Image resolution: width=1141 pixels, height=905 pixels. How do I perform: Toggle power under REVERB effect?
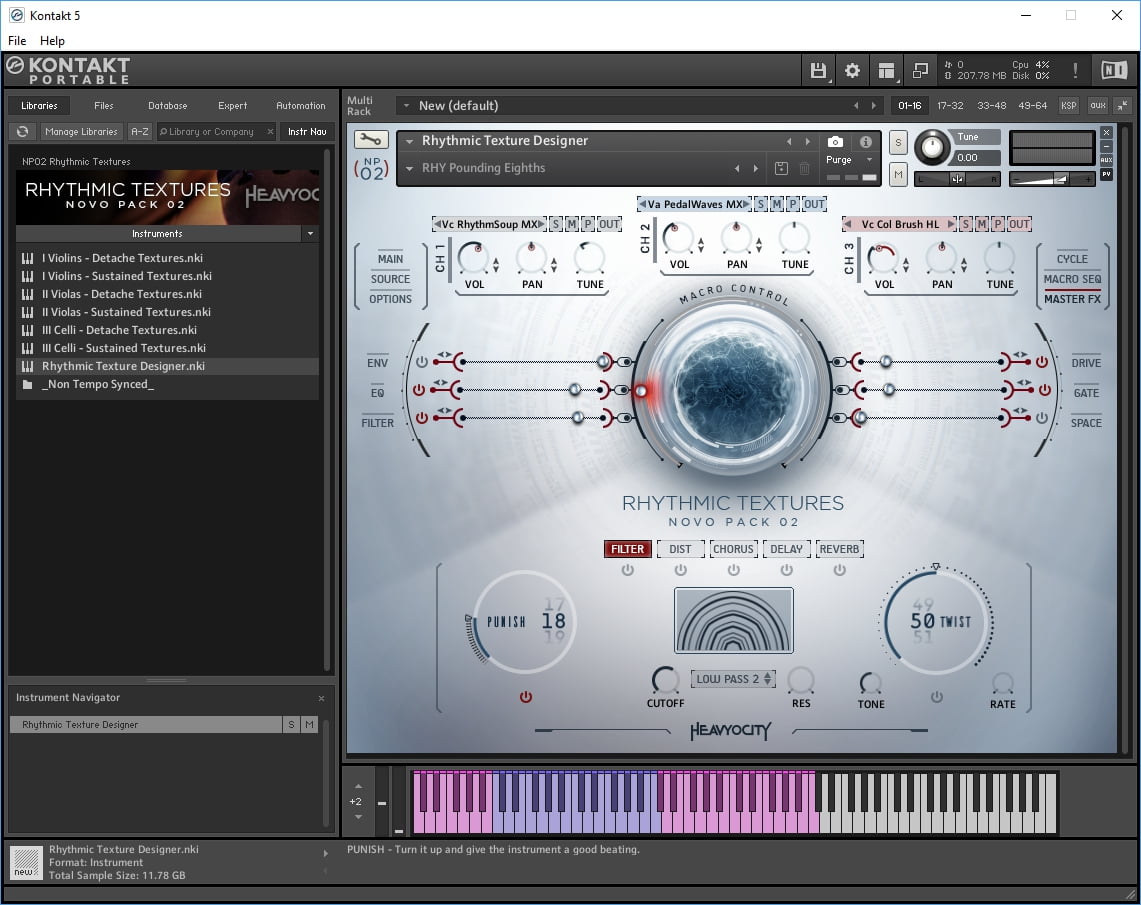(840, 570)
